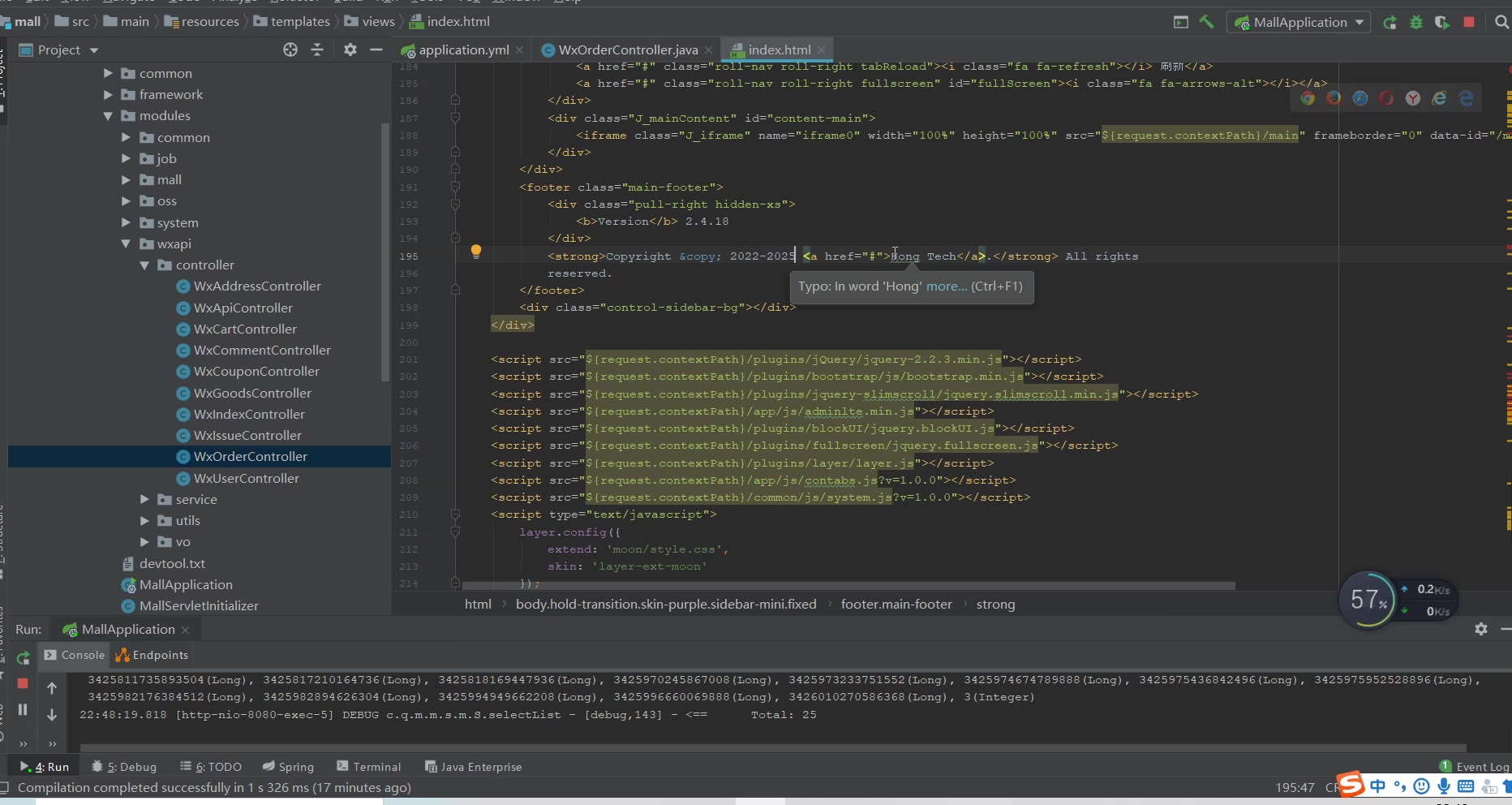Open the Terminal tool window
This screenshot has height=805, width=1512.
pos(368,767)
